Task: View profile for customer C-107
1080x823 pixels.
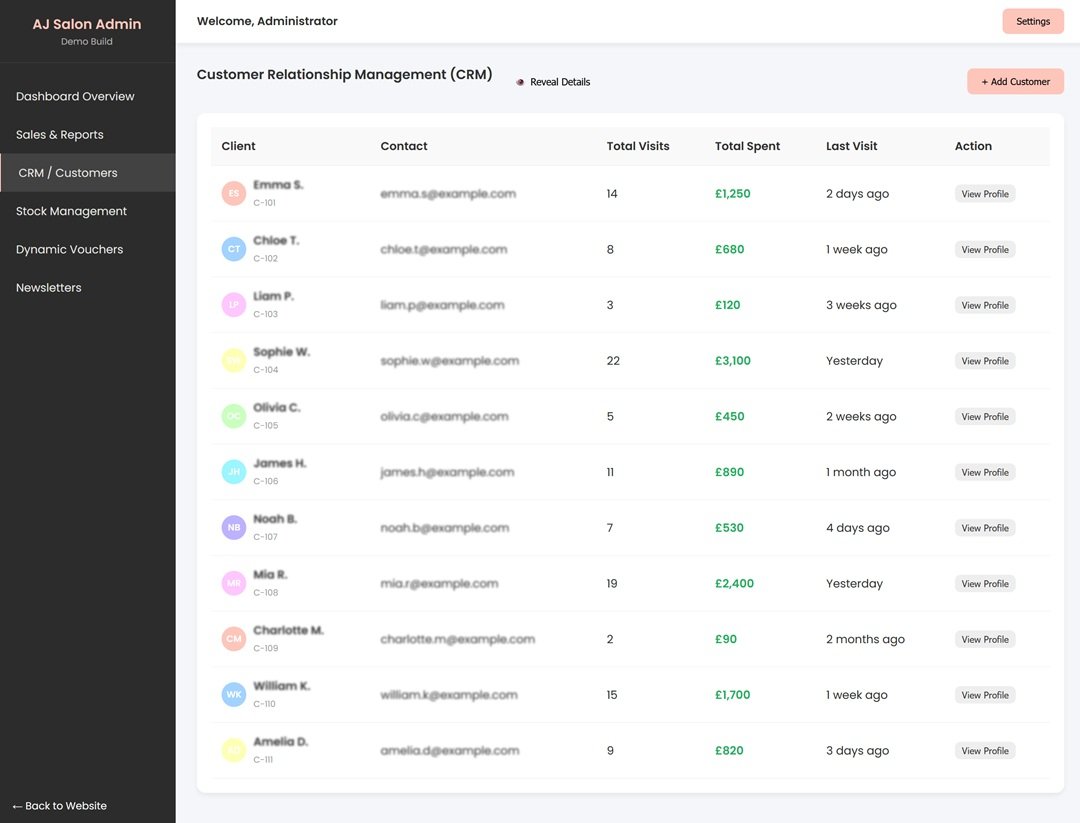Action: point(985,529)
